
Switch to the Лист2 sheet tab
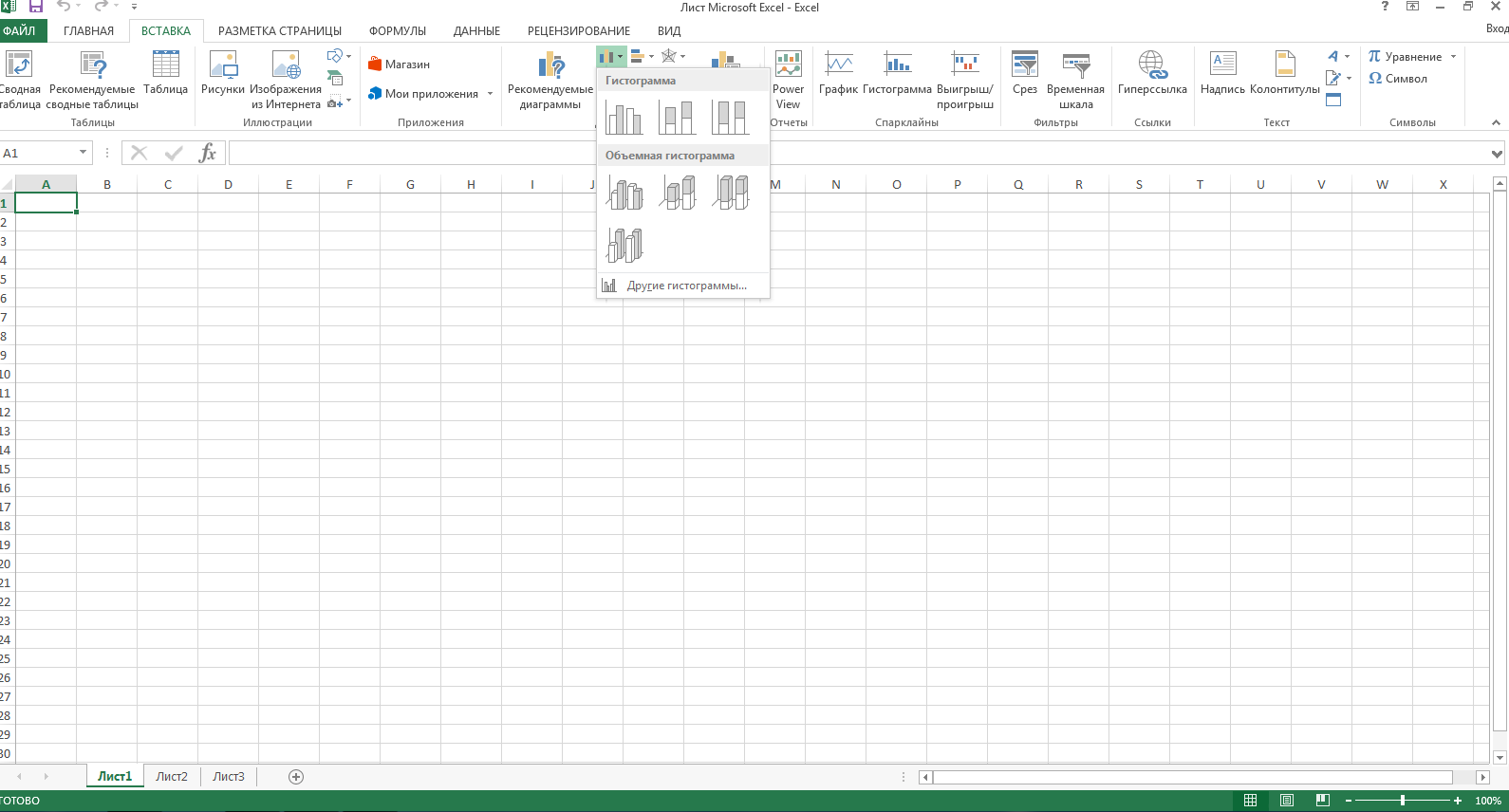click(172, 777)
